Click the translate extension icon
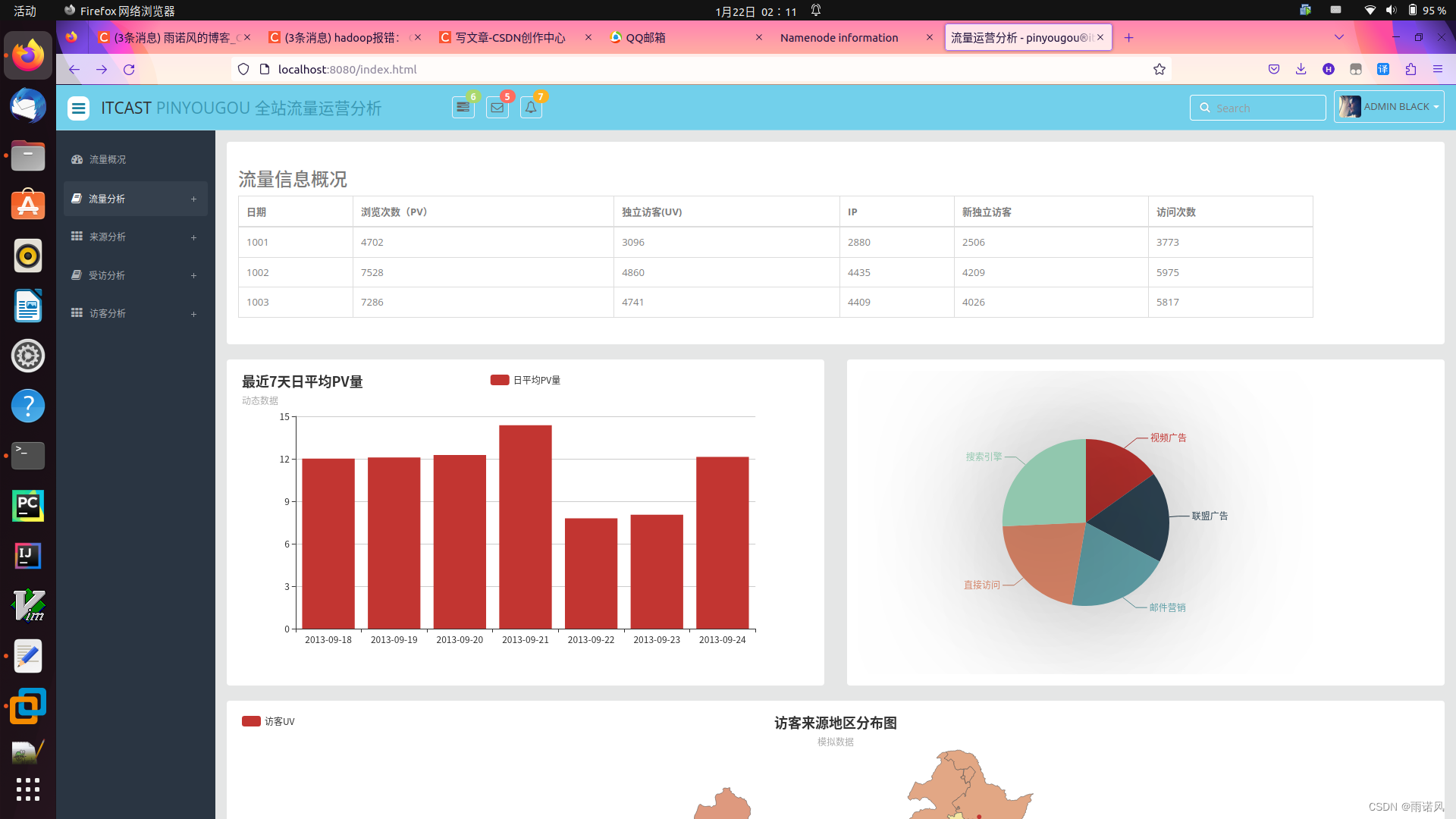Screen dimensions: 1456x819 coord(1383,69)
